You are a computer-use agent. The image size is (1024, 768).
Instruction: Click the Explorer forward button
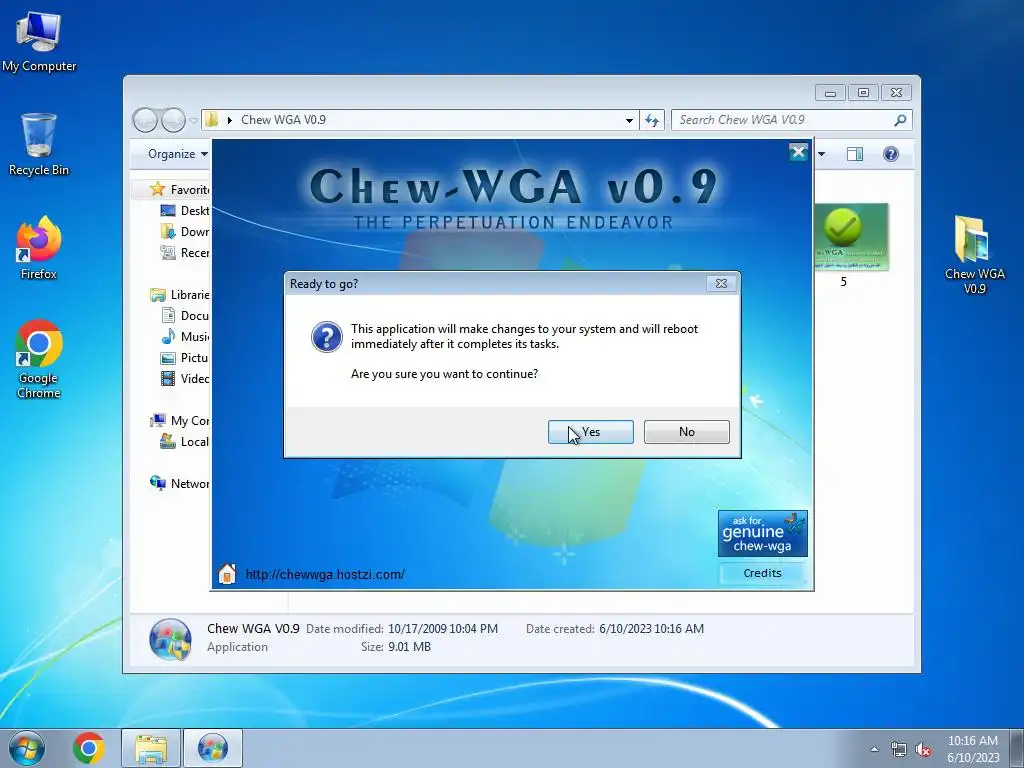click(x=173, y=120)
